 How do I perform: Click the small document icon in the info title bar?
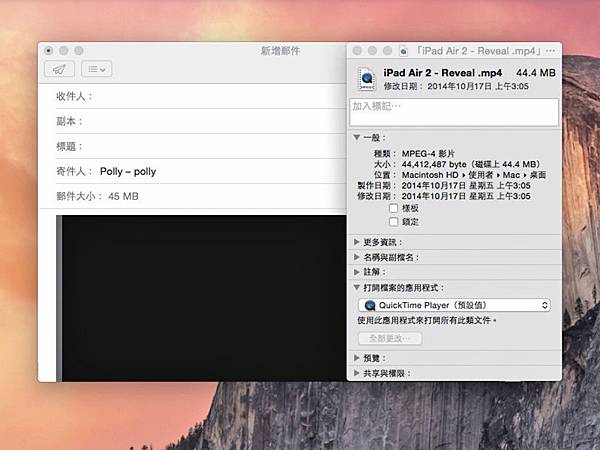pyautogui.click(x=403, y=51)
